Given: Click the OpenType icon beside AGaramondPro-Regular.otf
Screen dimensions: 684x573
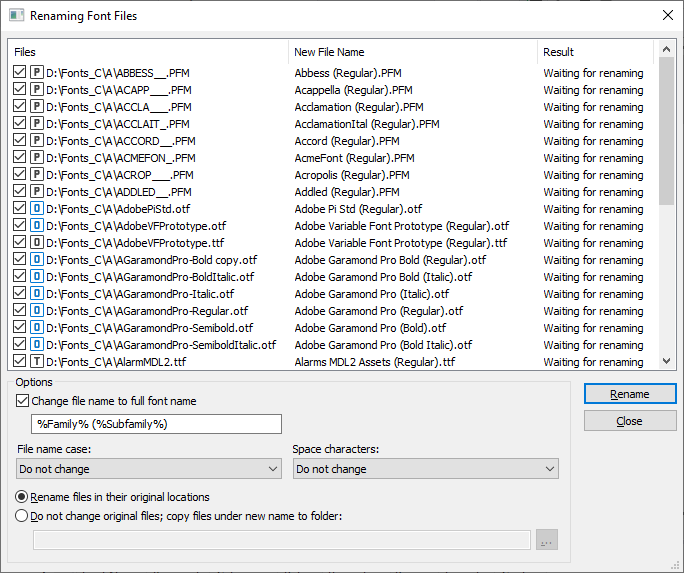Looking at the screenshot, I should tap(37, 310).
